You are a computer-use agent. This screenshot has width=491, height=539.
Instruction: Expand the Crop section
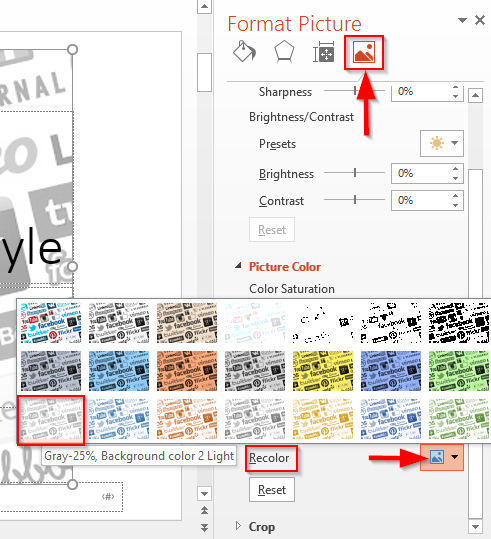(238, 526)
